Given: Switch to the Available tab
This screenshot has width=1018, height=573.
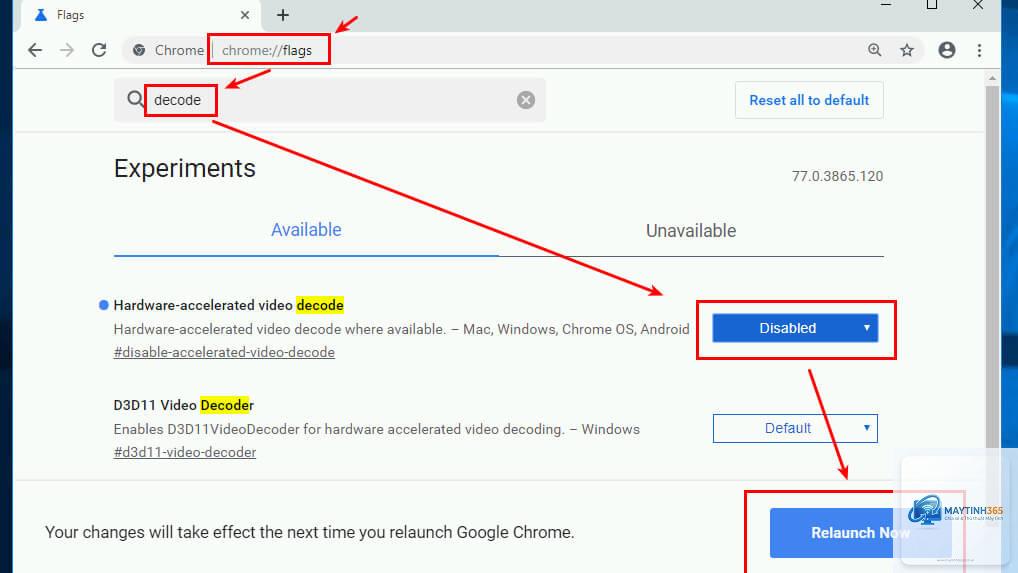Looking at the screenshot, I should click(306, 230).
